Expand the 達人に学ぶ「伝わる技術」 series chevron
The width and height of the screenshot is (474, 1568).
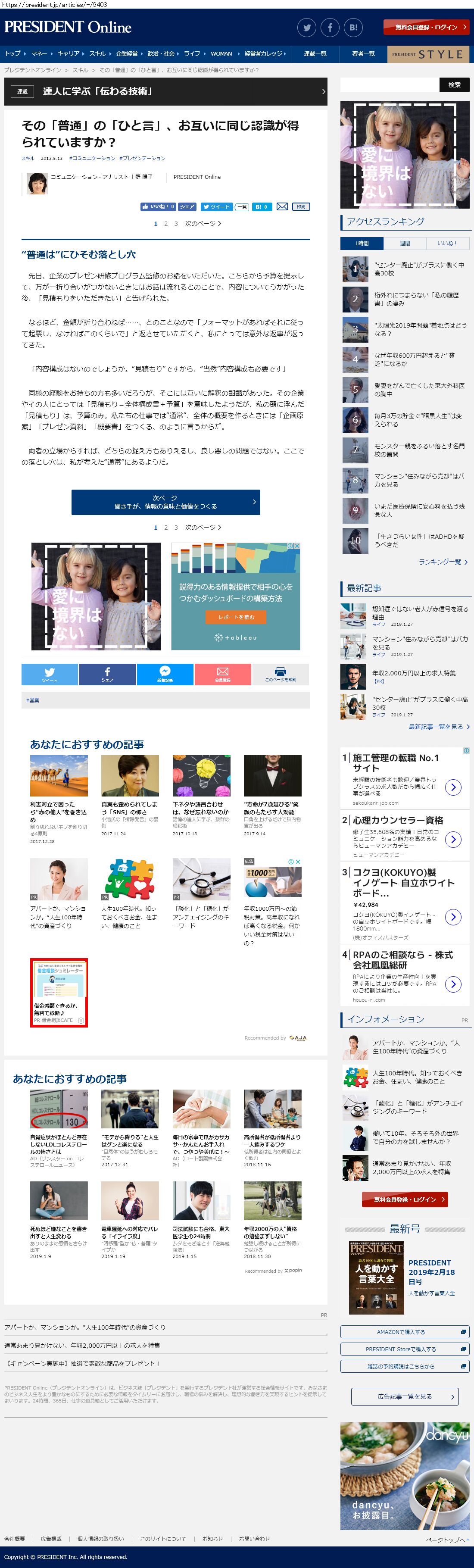[x=323, y=91]
